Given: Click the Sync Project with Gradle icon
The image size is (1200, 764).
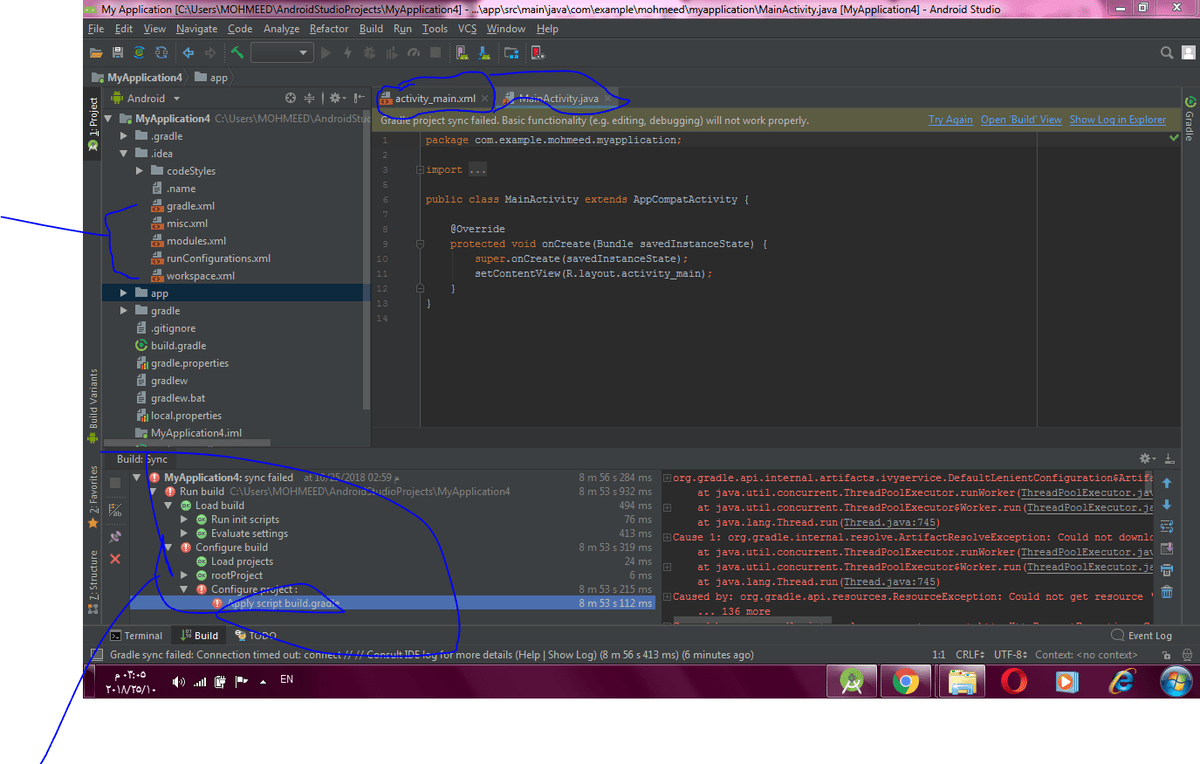Looking at the screenshot, I should [139, 52].
